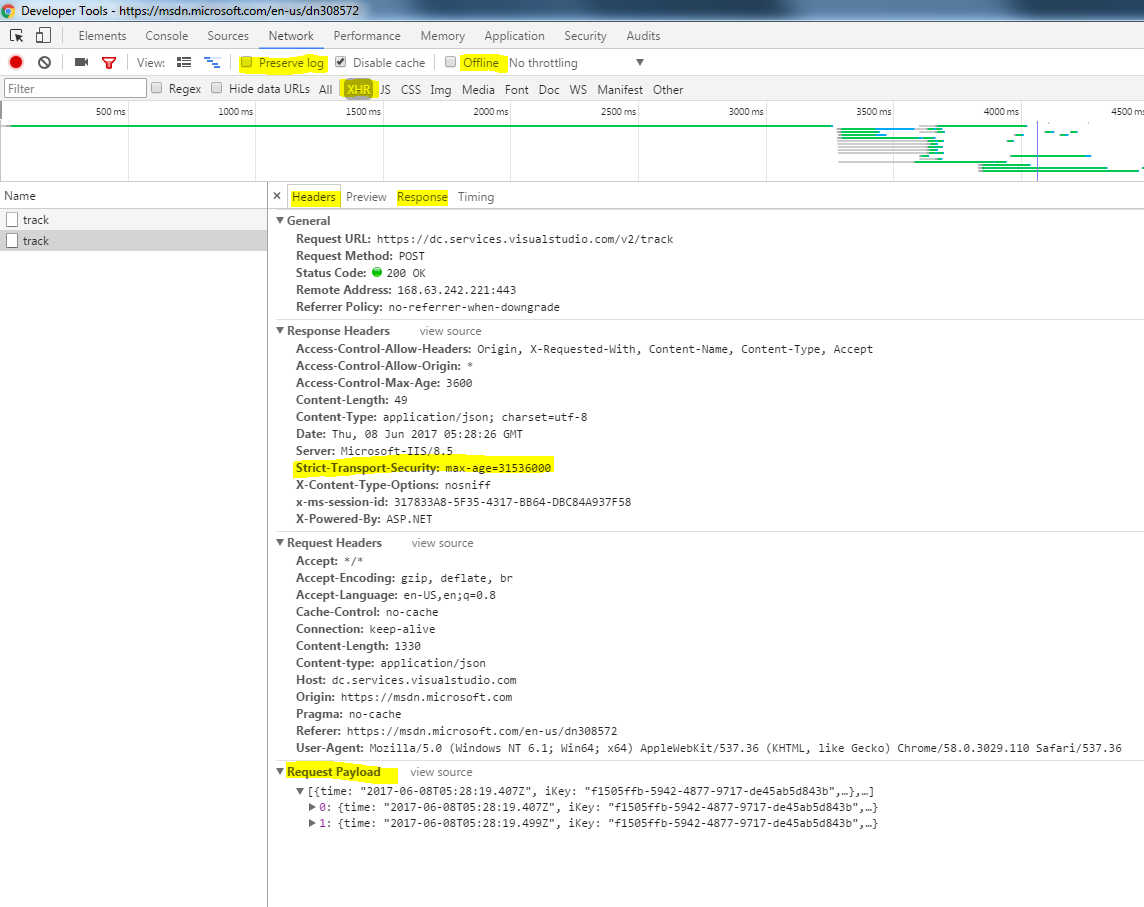
Task: Focus the Filter text field
Action: click(75, 88)
